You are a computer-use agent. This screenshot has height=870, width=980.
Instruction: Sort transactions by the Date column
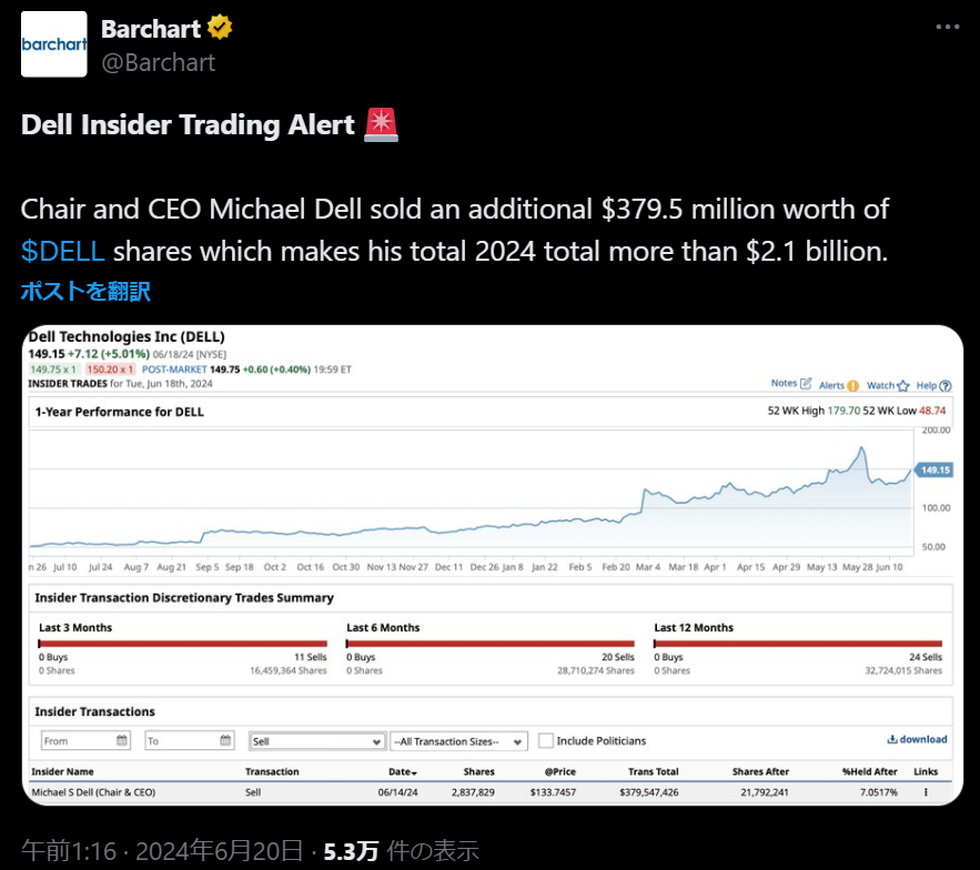tap(403, 772)
